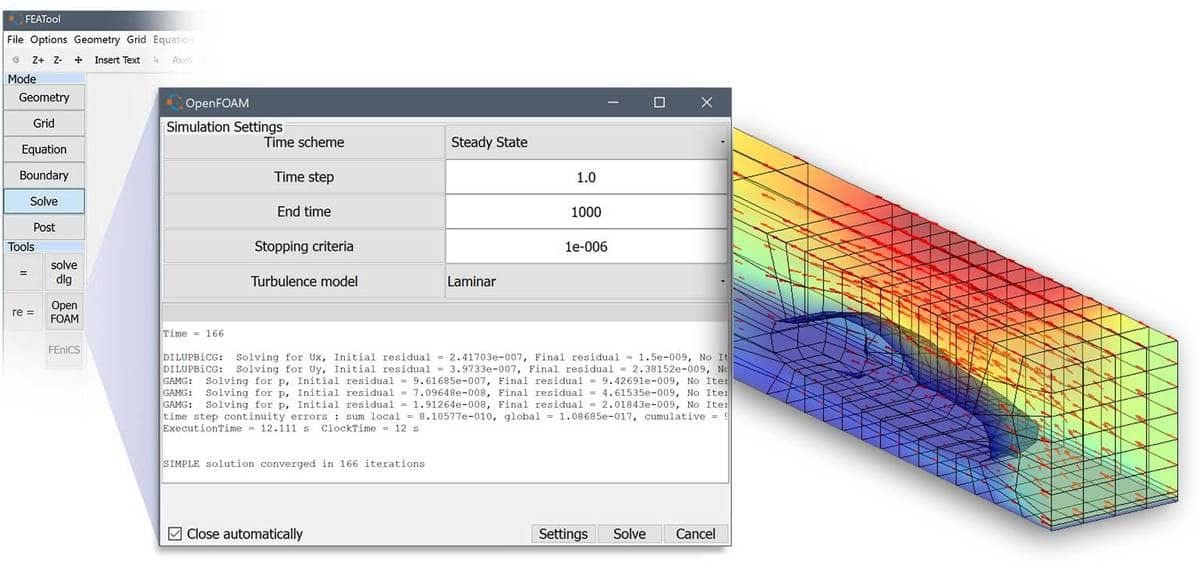Maximize the OpenFOAM dialog window

coord(659,102)
